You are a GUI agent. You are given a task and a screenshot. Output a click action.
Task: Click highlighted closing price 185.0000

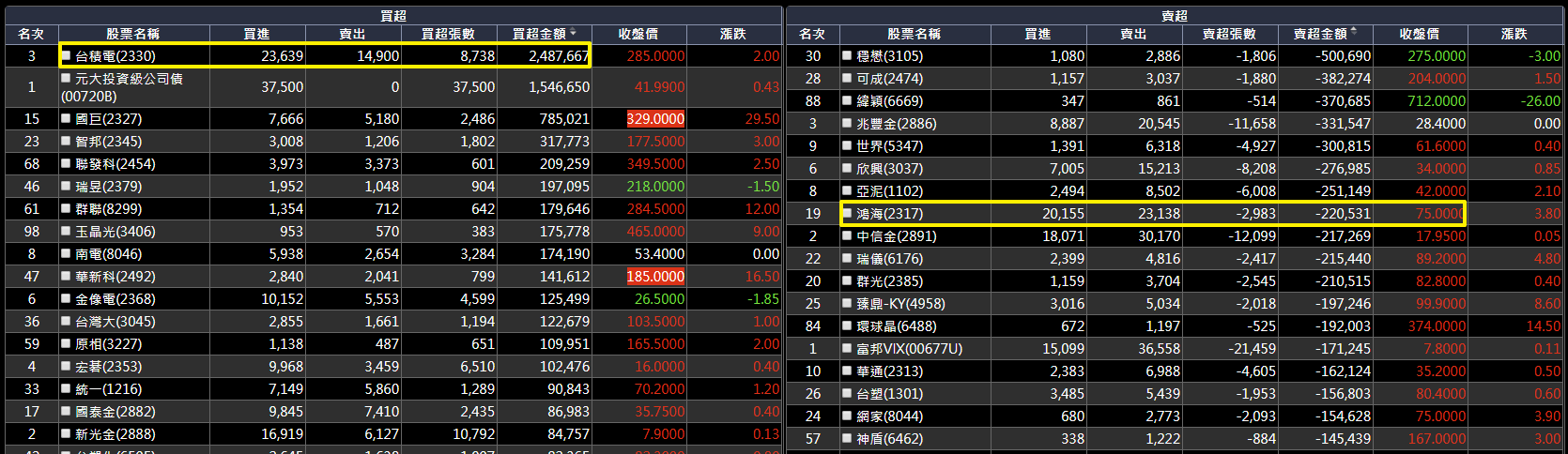click(655, 277)
